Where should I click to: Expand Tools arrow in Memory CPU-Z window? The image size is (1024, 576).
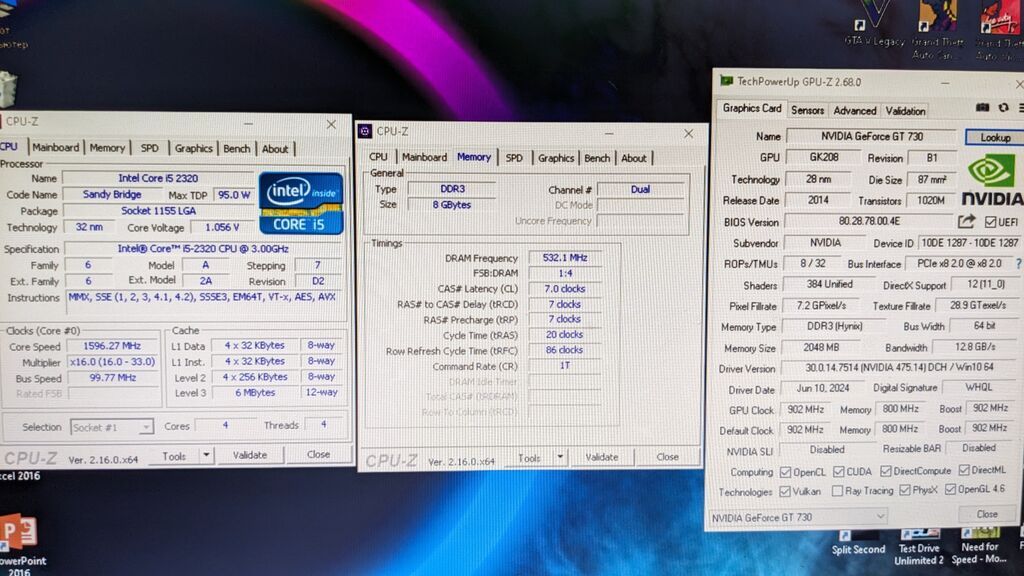click(x=560, y=457)
